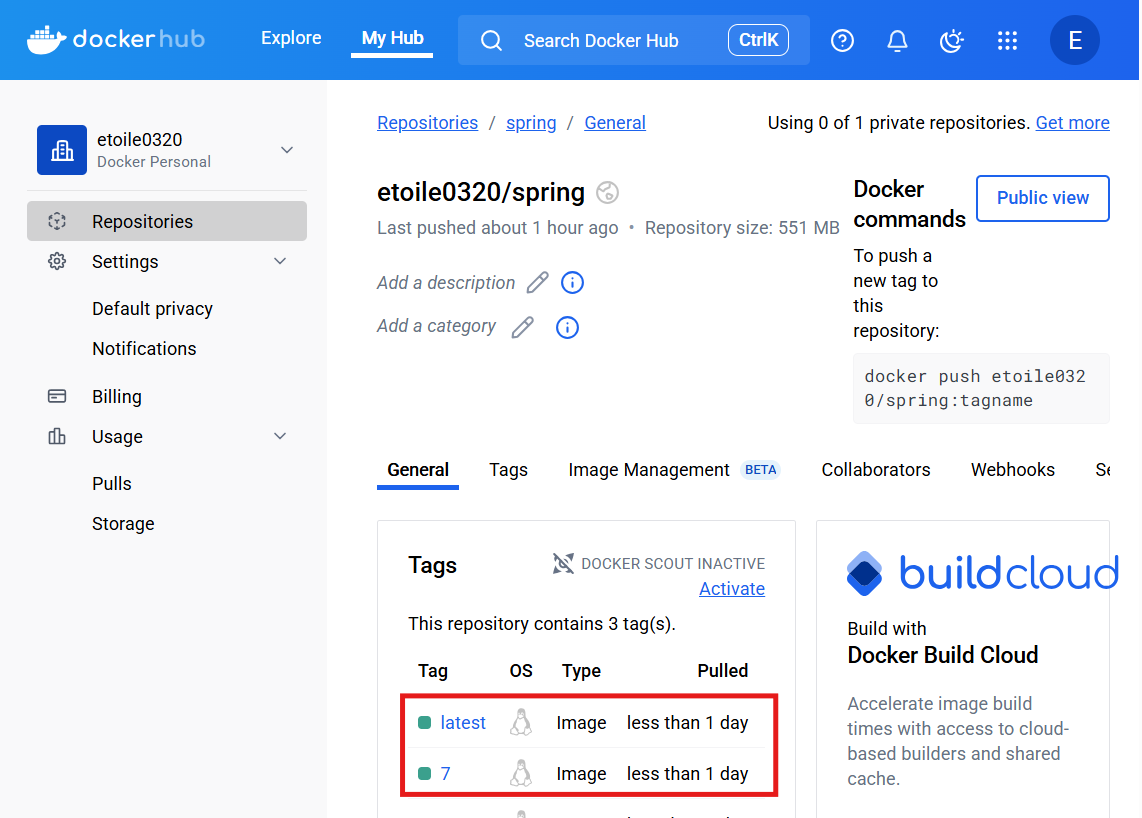Switch to the Tags tab
Image resolution: width=1142 pixels, height=818 pixels.
point(508,470)
